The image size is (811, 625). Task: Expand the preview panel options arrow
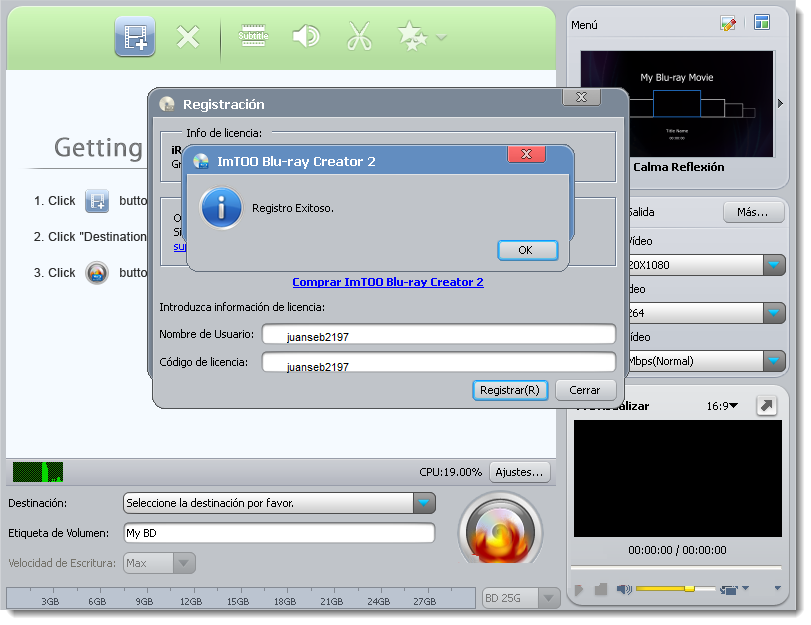[x=777, y=588]
